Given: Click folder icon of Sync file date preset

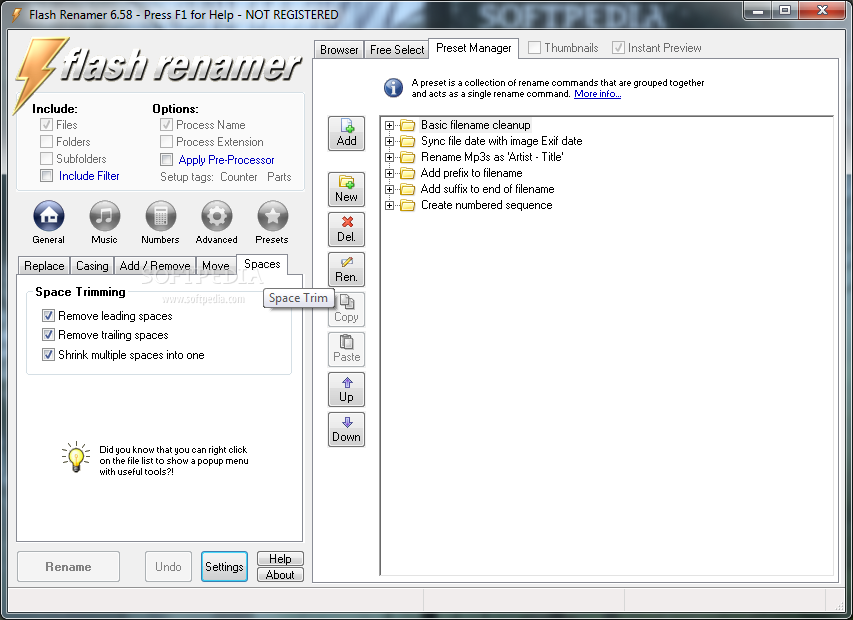Looking at the screenshot, I should (x=407, y=141).
